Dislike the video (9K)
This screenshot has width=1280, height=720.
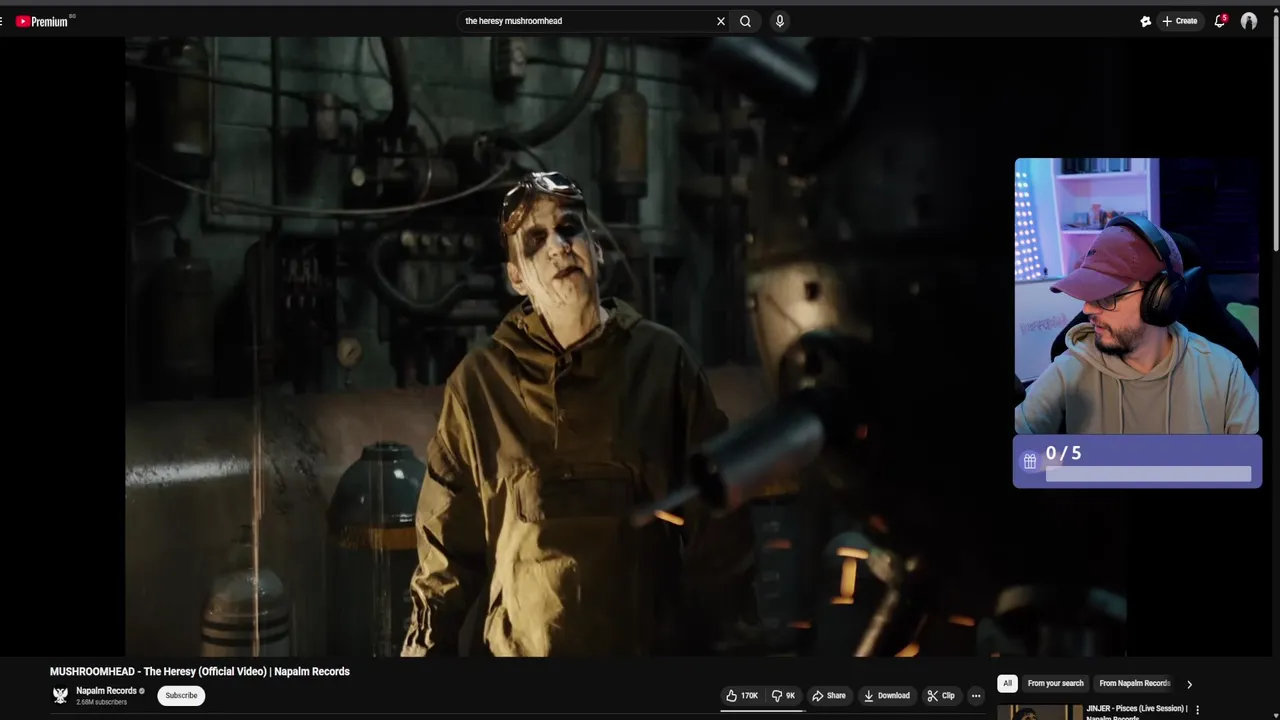pos(783,696)
